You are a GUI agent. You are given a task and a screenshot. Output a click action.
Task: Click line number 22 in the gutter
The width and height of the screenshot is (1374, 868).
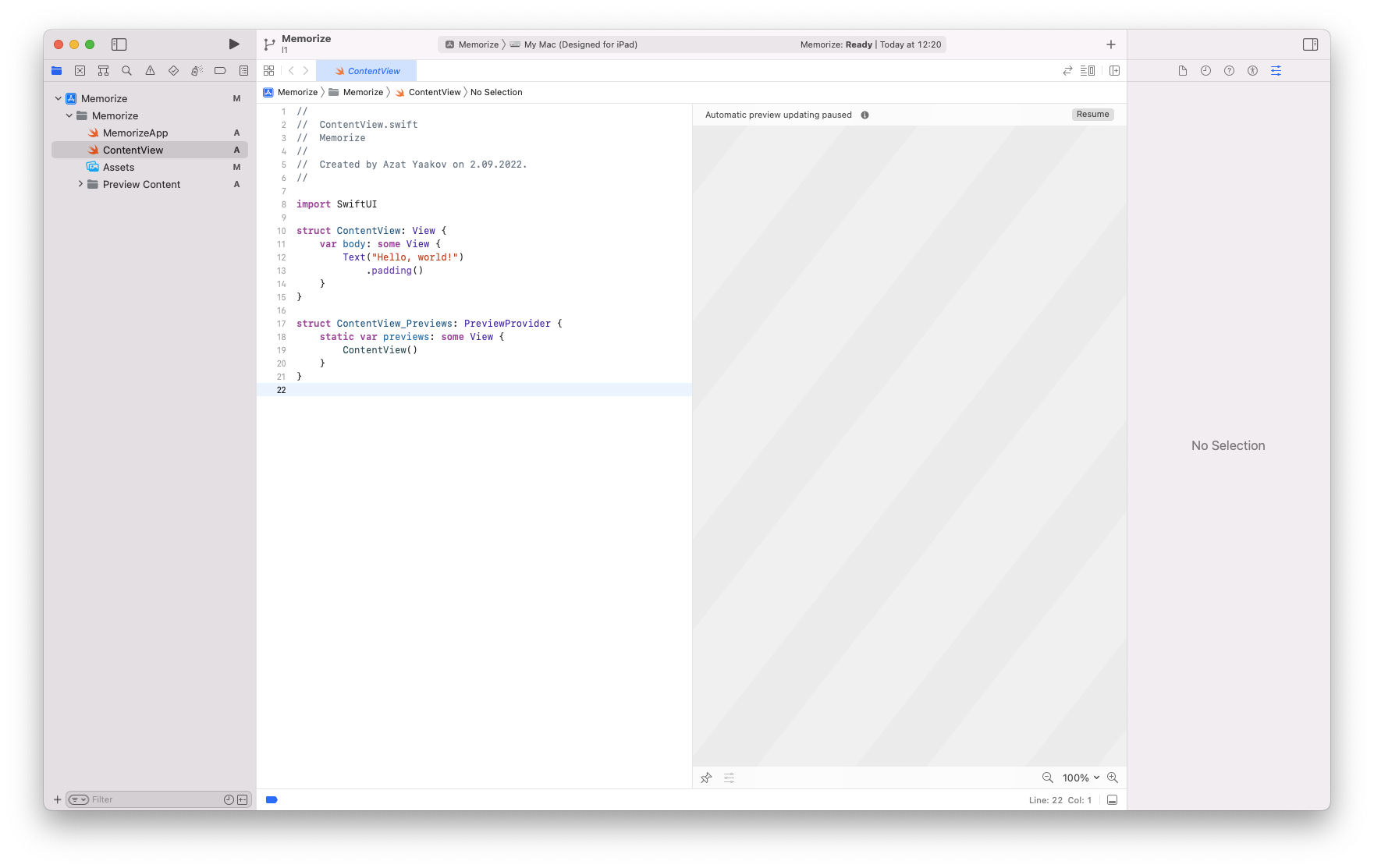coord(282,390)
